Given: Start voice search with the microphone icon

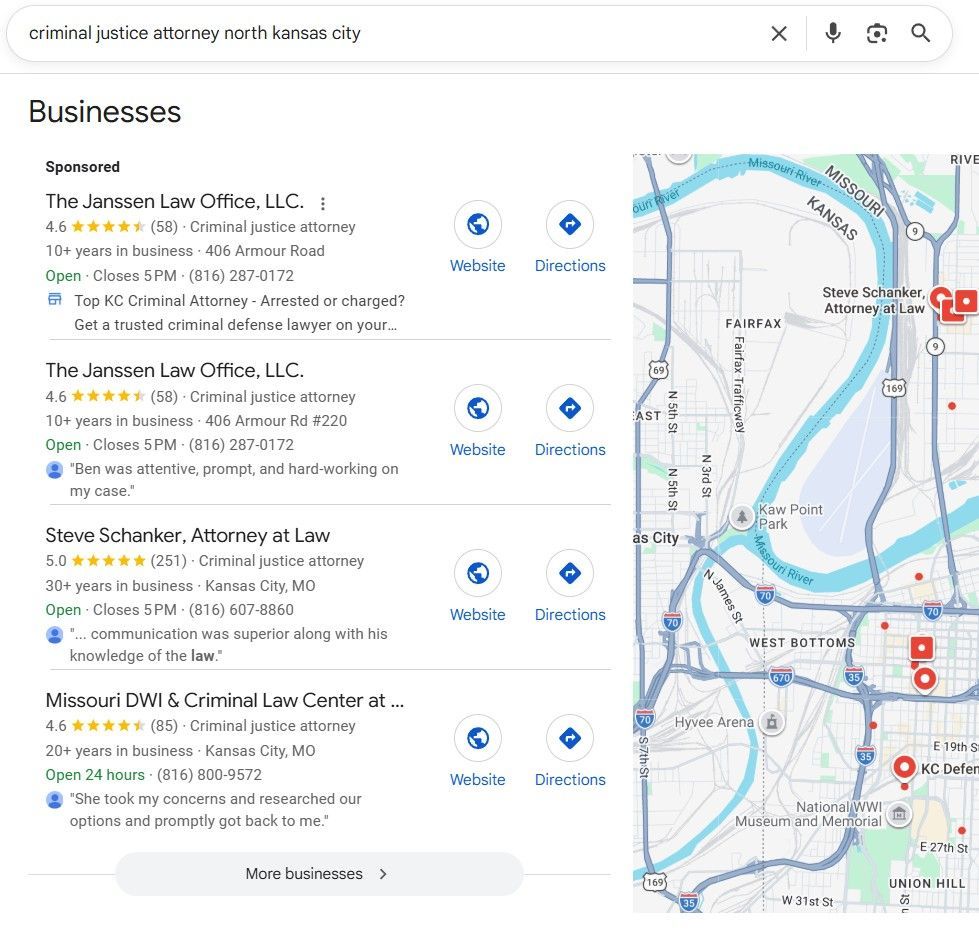Looking at the screenshot, I should pos(832,32).
